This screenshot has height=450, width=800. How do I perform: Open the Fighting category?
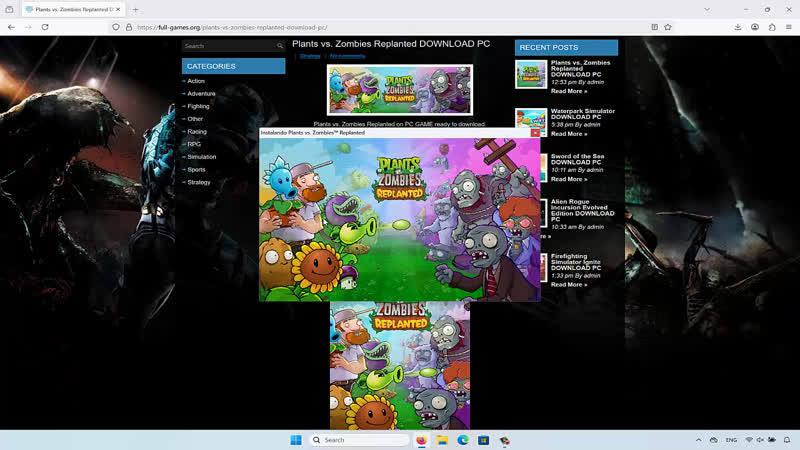click(198, 106)
